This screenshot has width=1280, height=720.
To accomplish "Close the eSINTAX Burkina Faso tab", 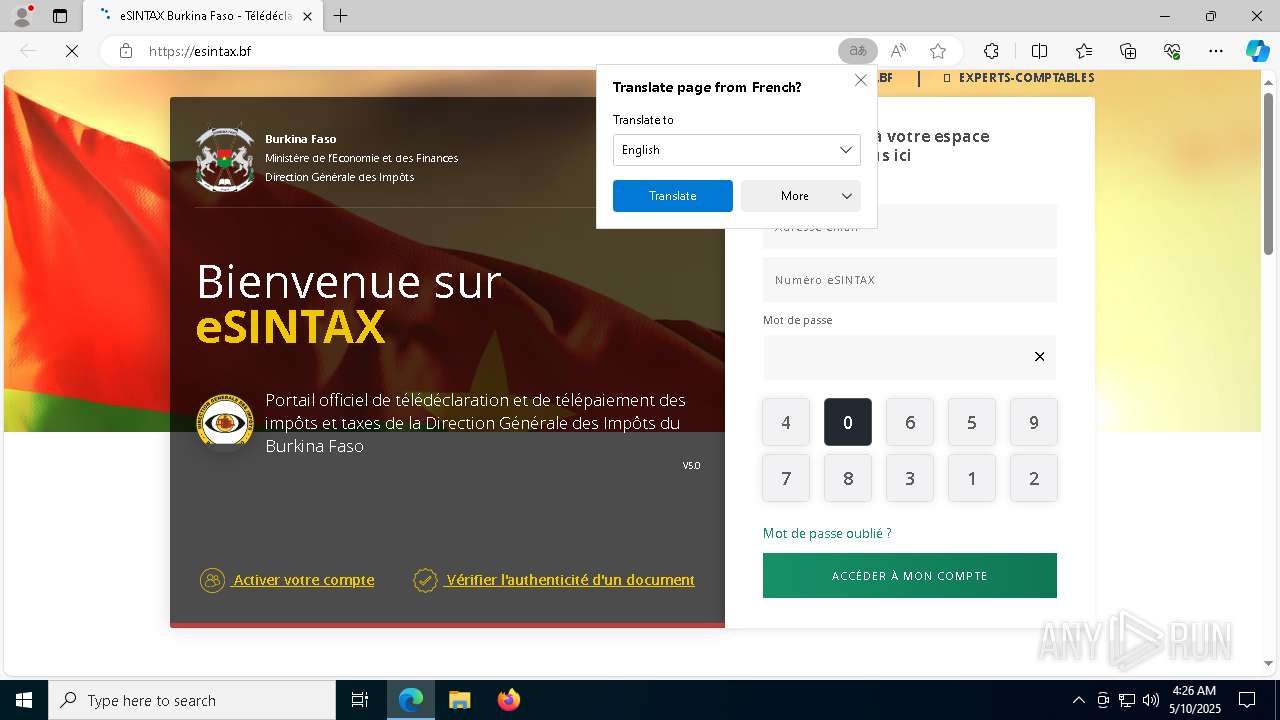I will 307,16.
